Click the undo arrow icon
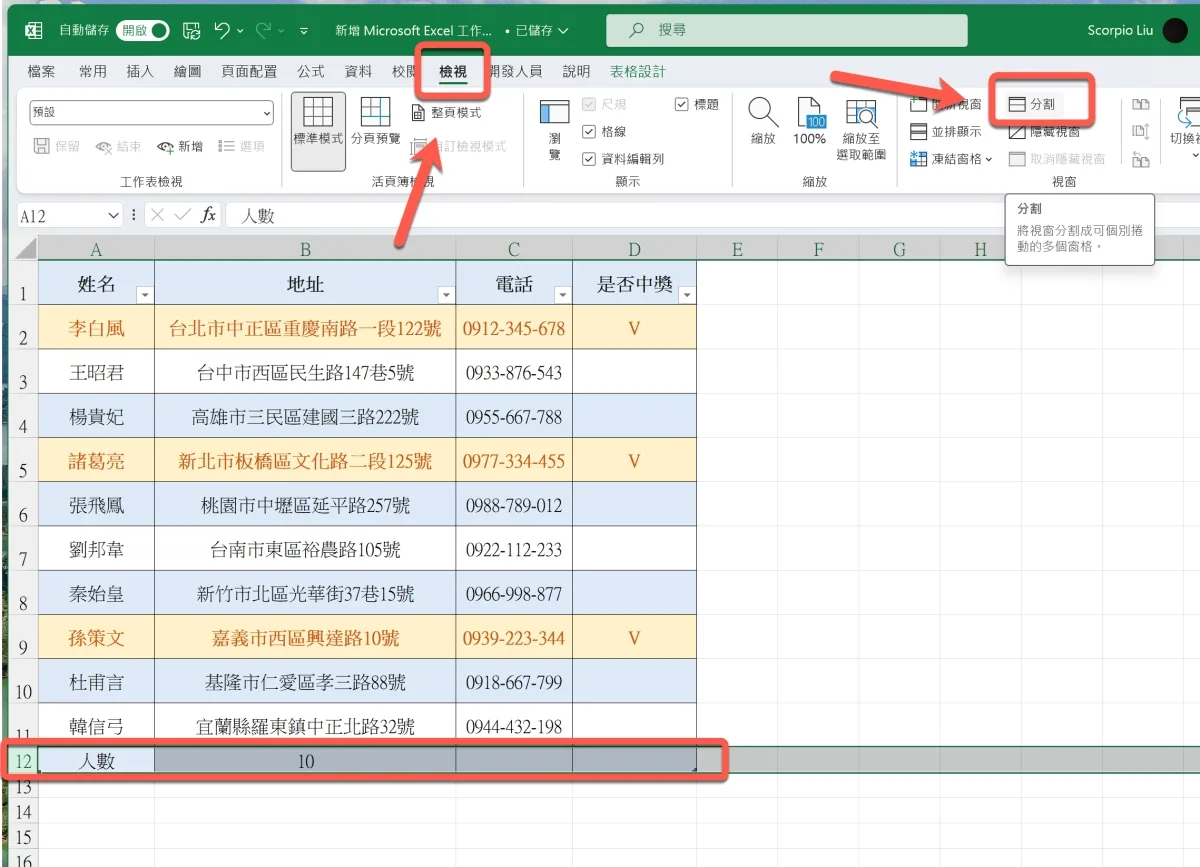 coord(222,31)
